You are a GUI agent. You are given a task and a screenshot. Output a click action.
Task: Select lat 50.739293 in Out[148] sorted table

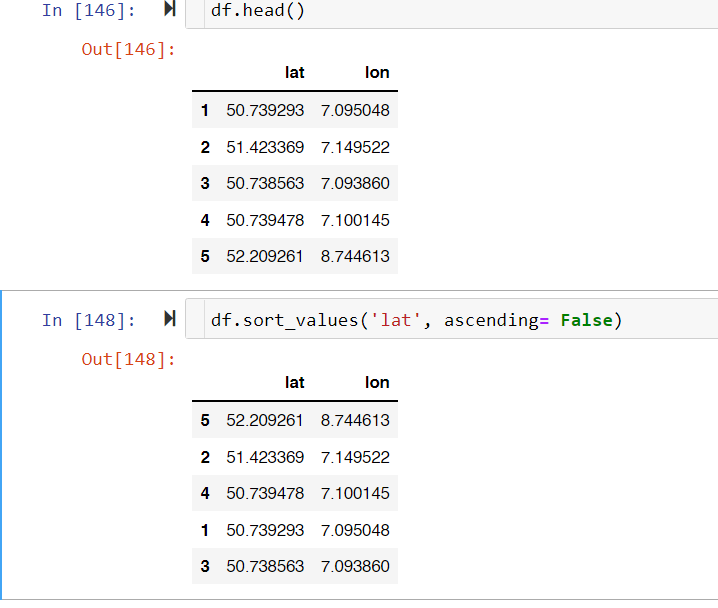tap(265, 530)
